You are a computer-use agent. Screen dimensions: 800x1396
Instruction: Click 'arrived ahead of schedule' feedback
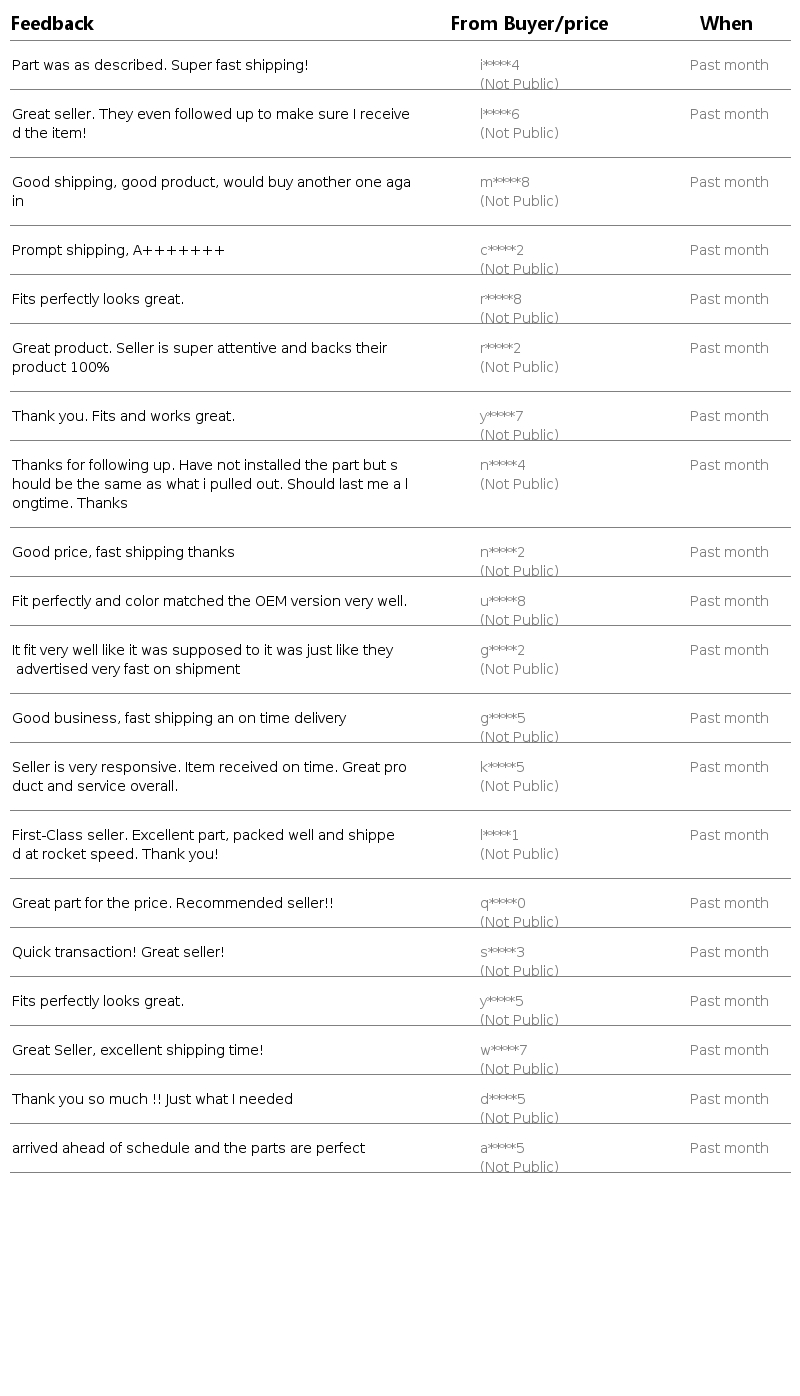pyautogui.click(x=188, y=1148)
